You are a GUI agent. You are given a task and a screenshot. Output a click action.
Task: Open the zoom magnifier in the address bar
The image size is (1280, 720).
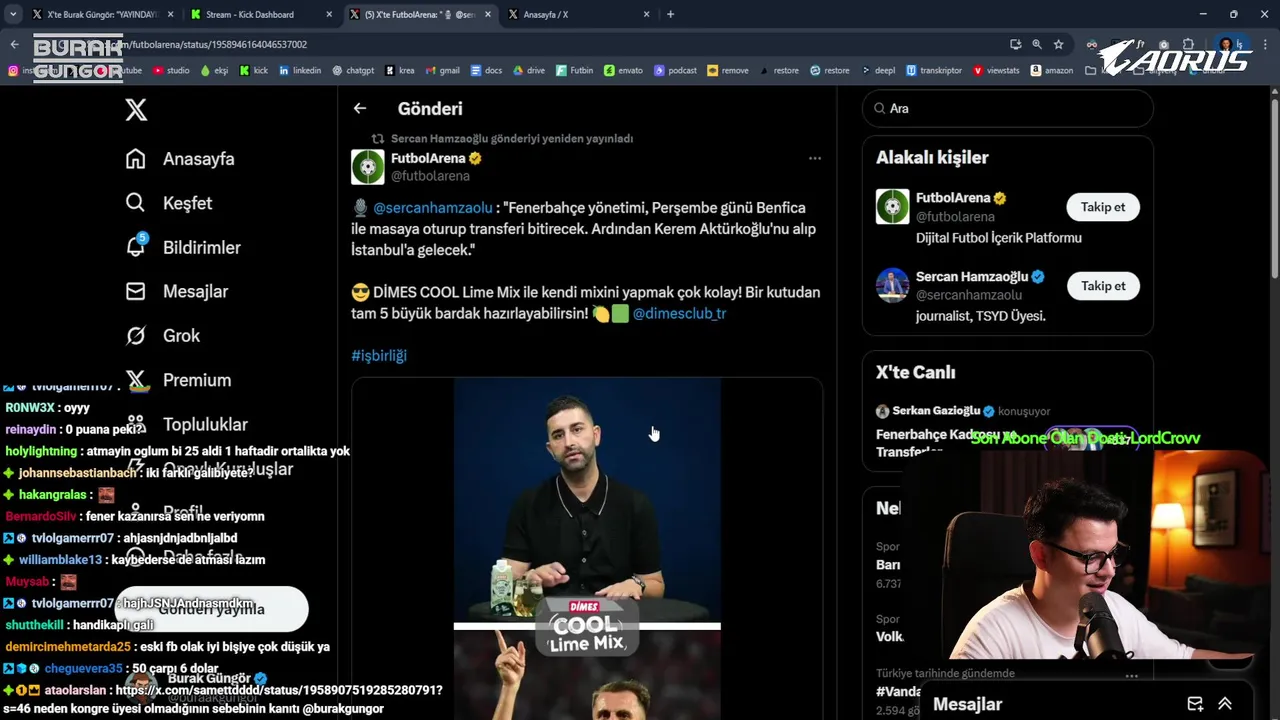[x=1037, y=44]
